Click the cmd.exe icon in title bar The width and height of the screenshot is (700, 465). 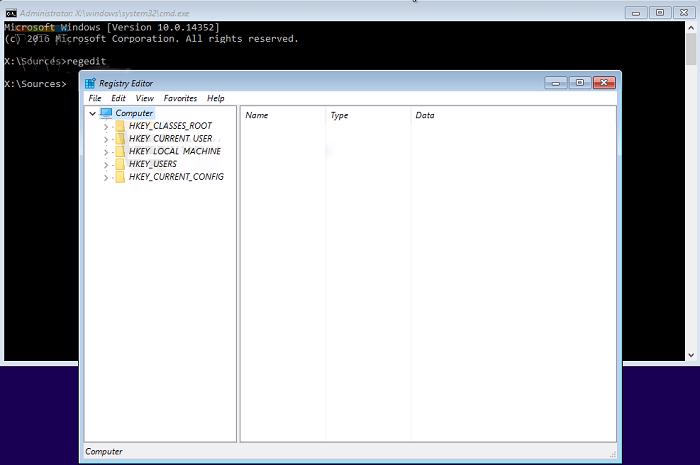[11, 13]
